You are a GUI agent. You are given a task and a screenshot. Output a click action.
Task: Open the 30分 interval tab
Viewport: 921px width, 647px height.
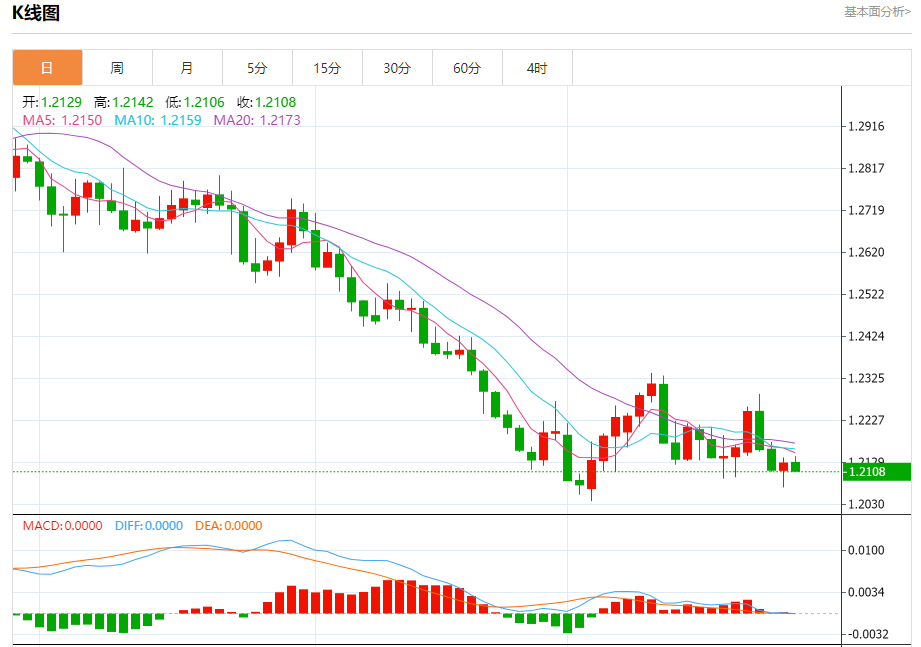click(x=397, y=68)
